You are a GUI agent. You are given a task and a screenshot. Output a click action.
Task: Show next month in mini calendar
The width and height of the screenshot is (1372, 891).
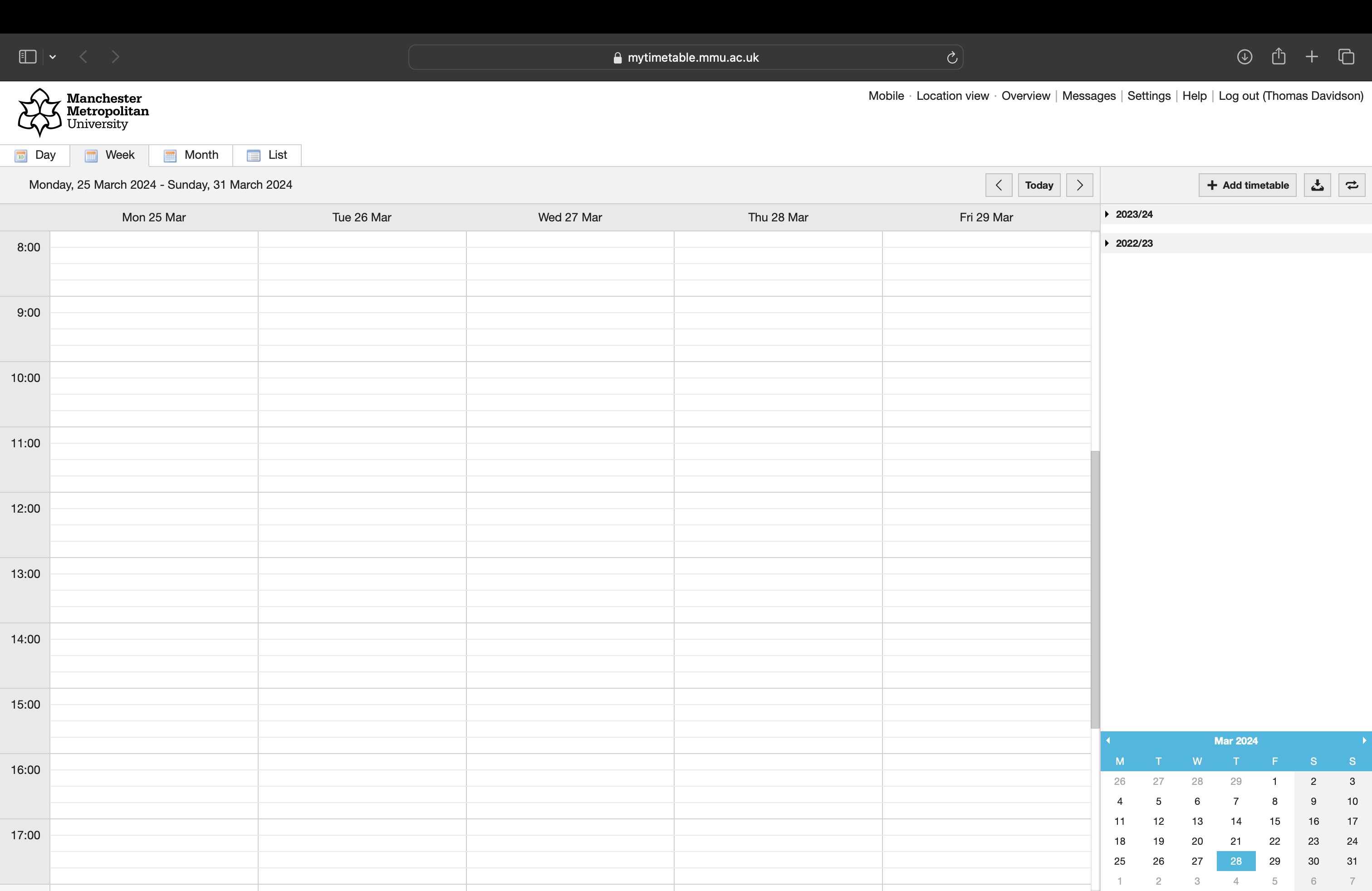pyautogui.click(x=1363, y=740)
